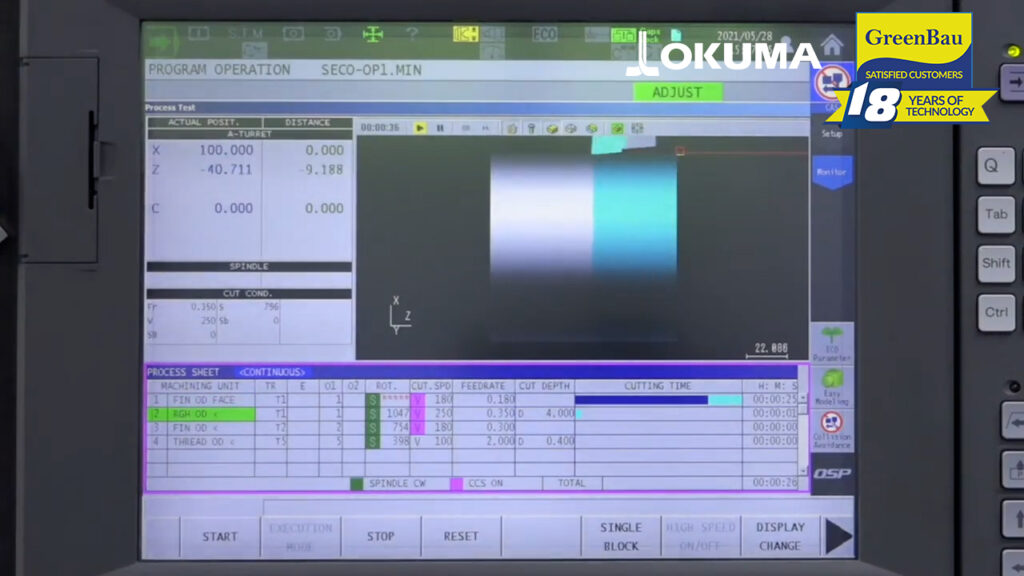Toggle the SINGLE BLOCK function key
The width and height of the screenshot is (1024, 576).
620,537
